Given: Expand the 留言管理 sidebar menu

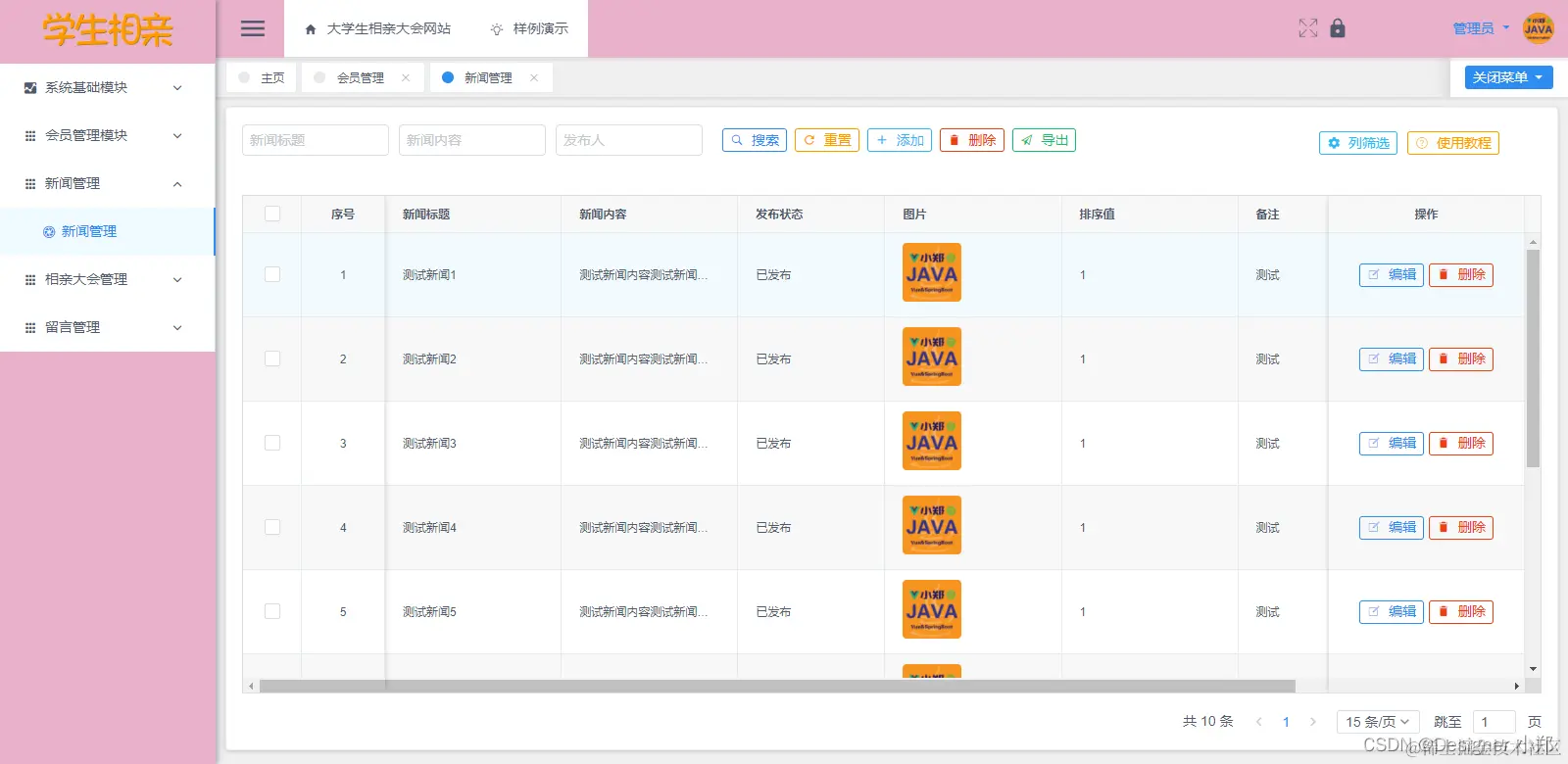Looking at the screenshot, I should (107, 327).
